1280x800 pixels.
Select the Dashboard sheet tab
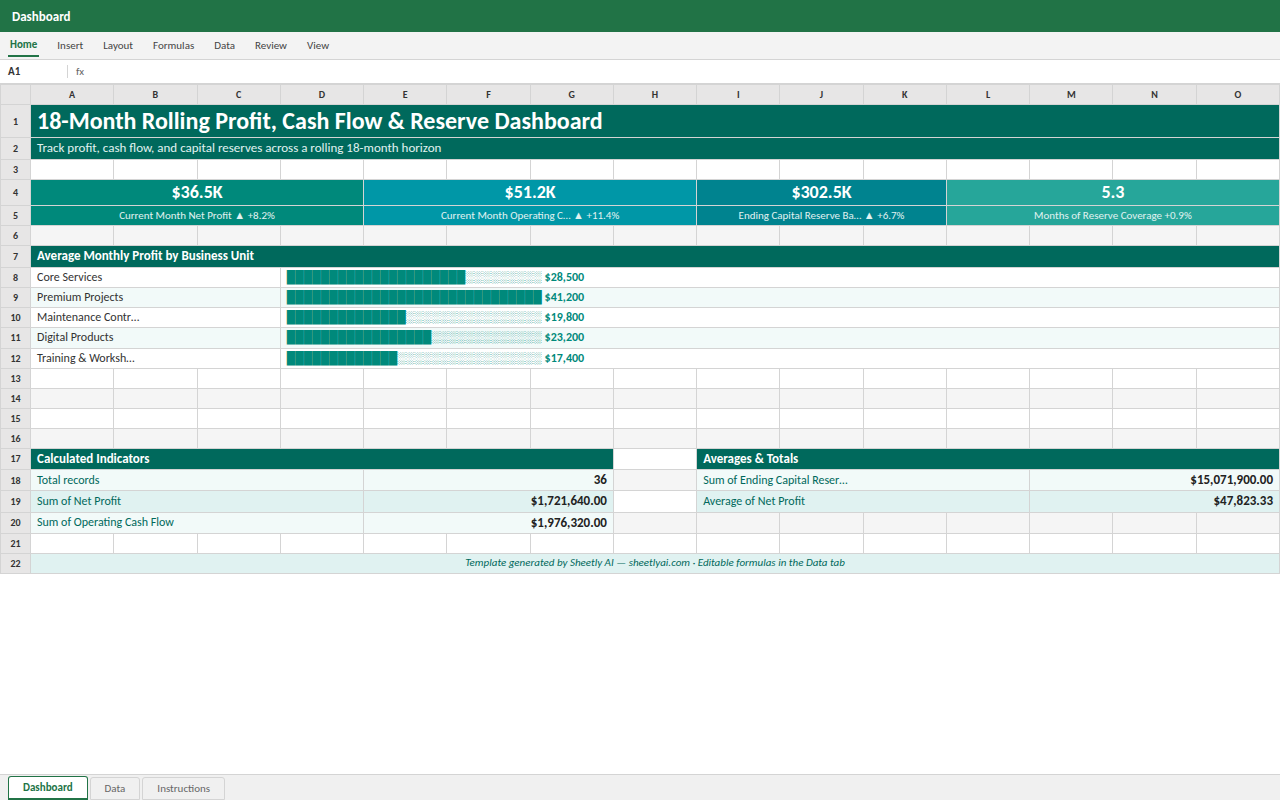click(48, 788)
